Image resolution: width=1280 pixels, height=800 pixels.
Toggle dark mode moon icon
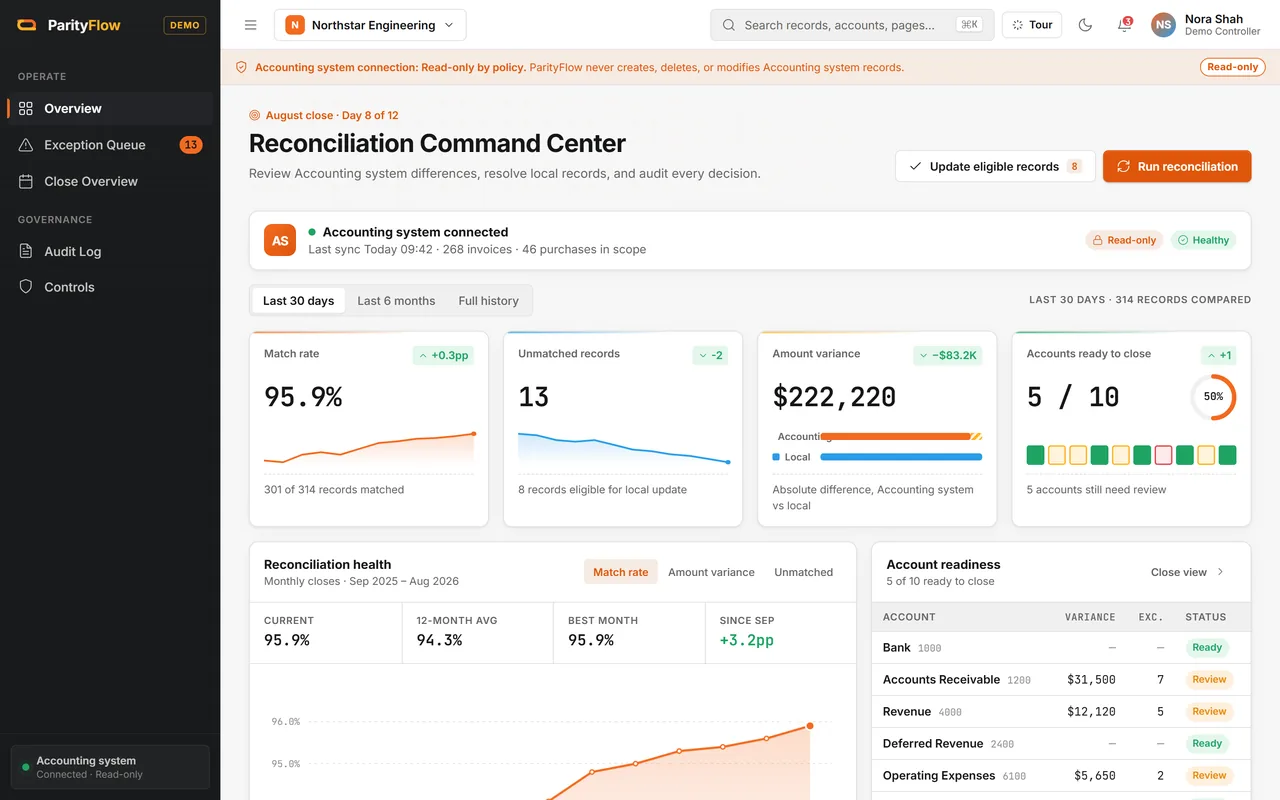click(x=1085, y=25)
